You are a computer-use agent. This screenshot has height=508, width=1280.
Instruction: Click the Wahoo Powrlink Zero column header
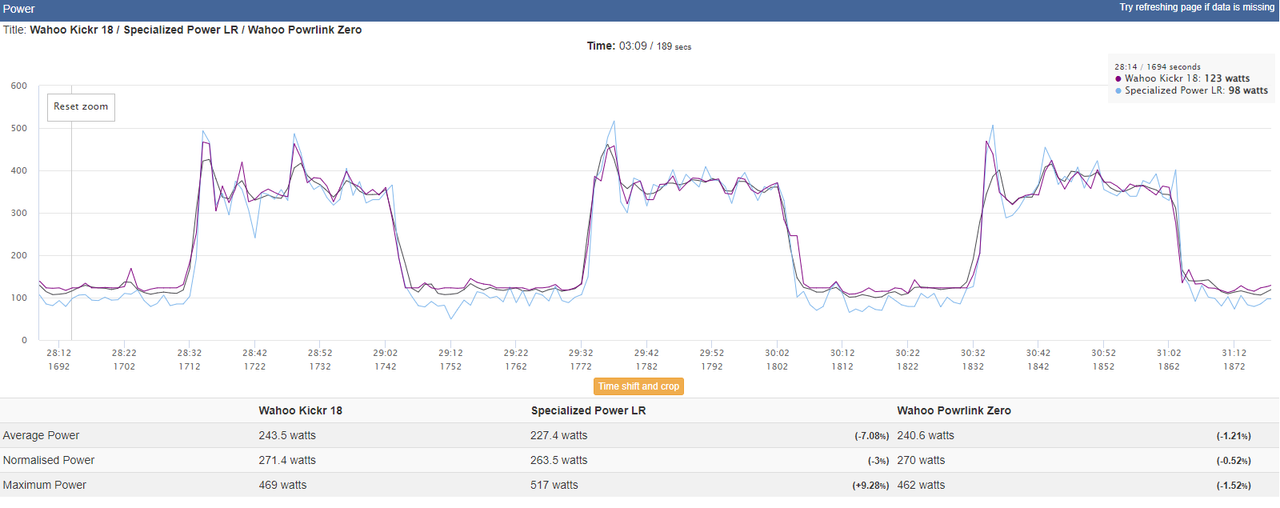click(954, 410)
